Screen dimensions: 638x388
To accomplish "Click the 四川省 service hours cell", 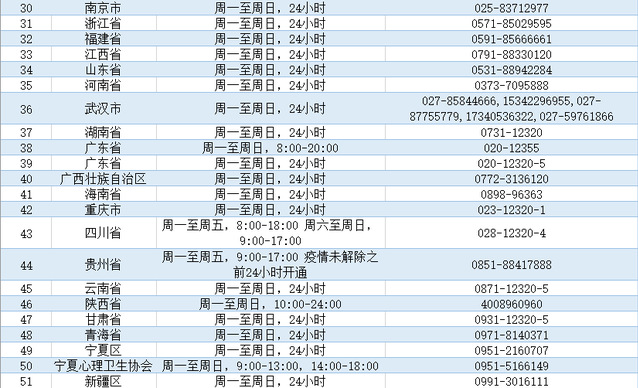I will tap(271, 233).
